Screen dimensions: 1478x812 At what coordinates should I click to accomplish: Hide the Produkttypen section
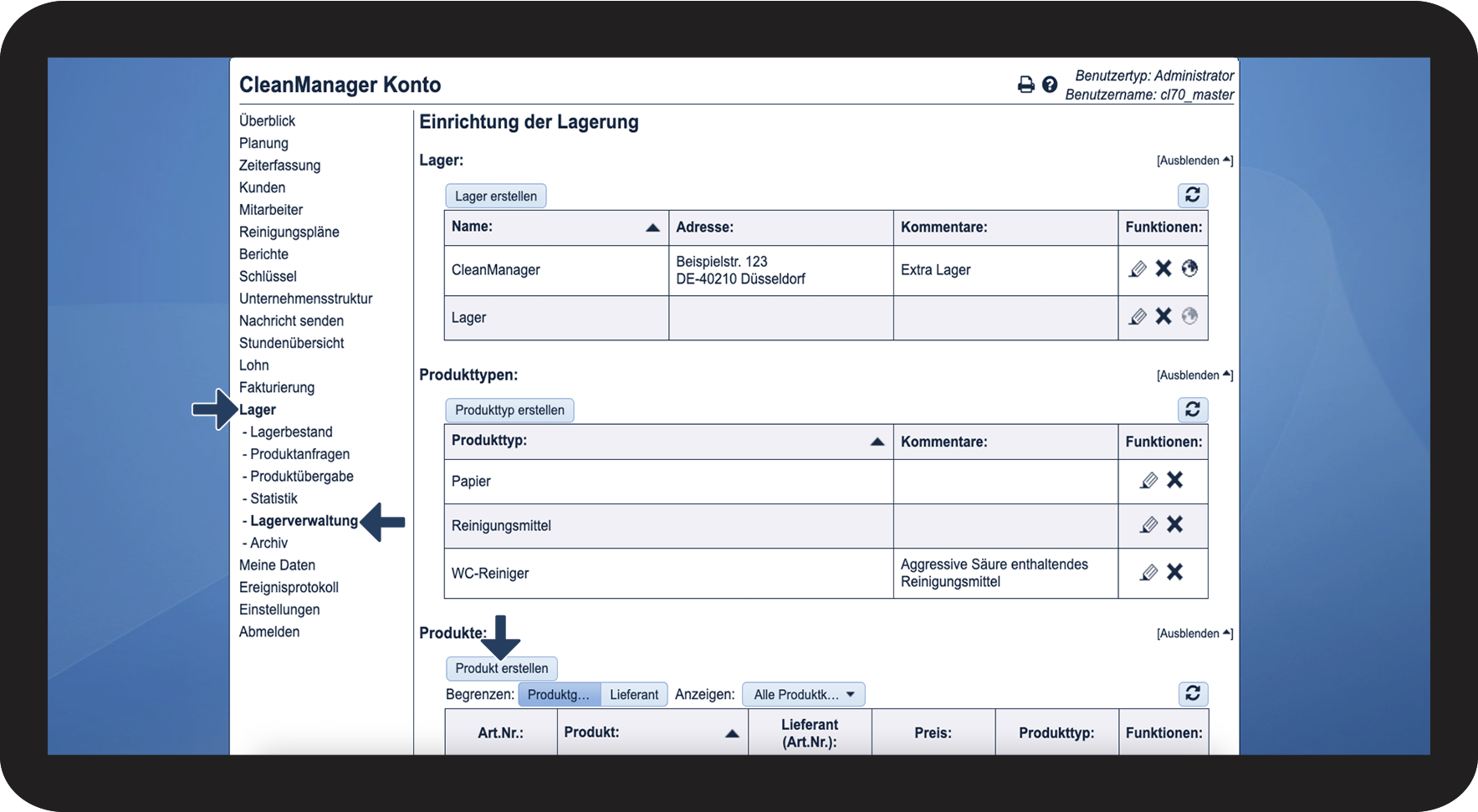[x=1194, y=375]
